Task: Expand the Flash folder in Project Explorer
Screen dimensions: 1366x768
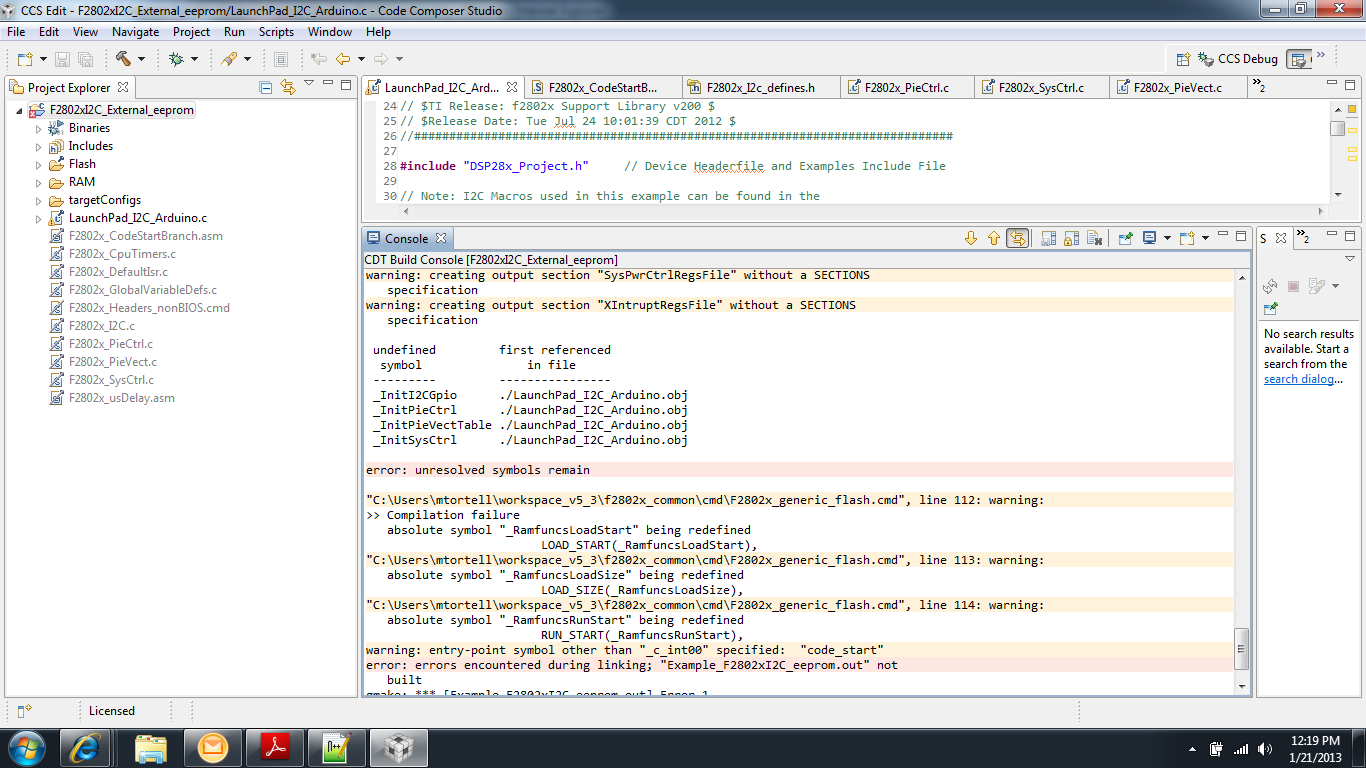Action: click(39, 164)
